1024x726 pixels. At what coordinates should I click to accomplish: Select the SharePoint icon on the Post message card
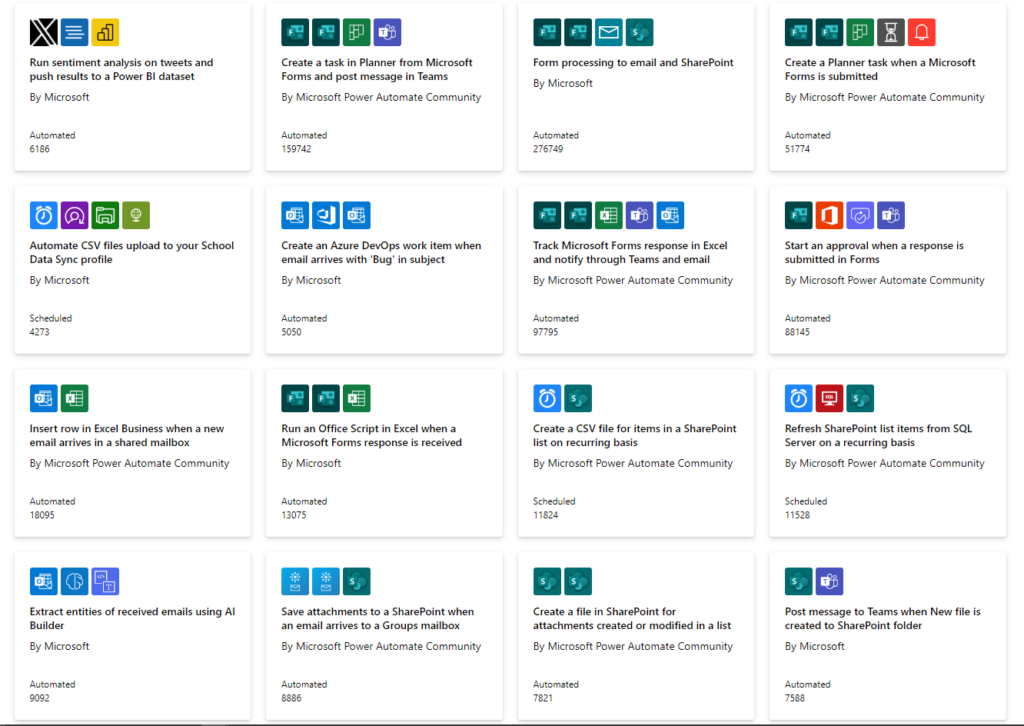[x=799, y=581]
